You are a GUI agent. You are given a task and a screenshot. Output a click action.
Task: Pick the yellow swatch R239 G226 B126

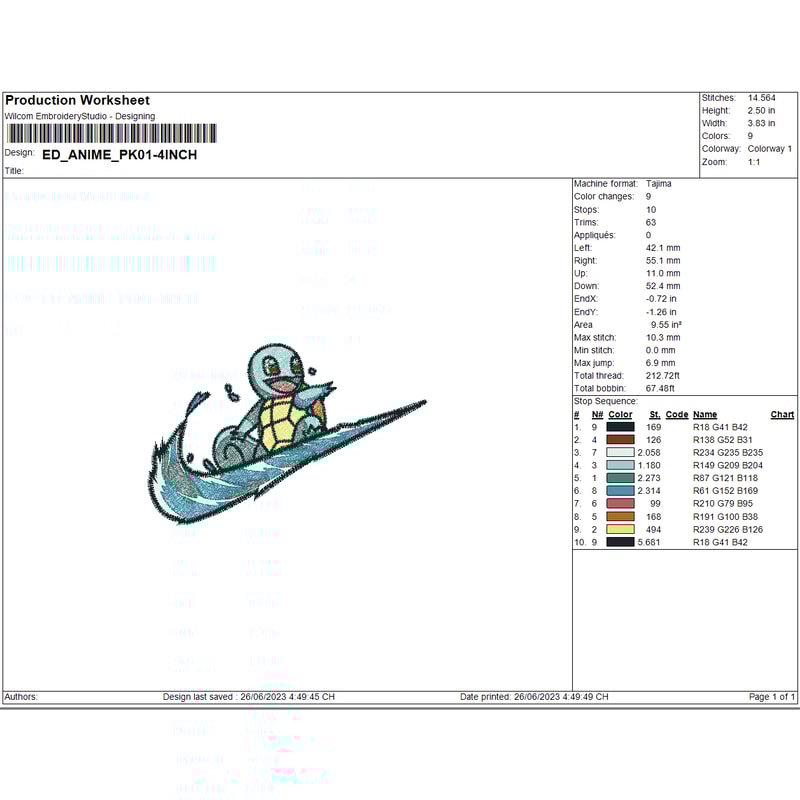(620, 529)
